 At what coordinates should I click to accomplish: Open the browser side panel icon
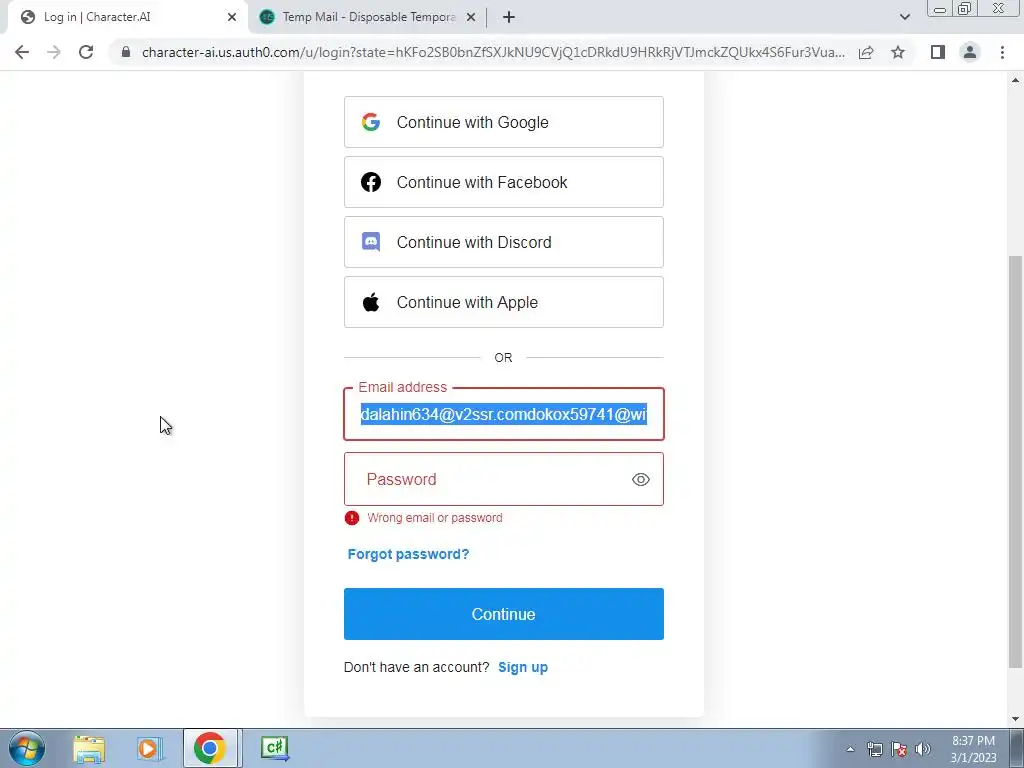(x=938, y=52)
